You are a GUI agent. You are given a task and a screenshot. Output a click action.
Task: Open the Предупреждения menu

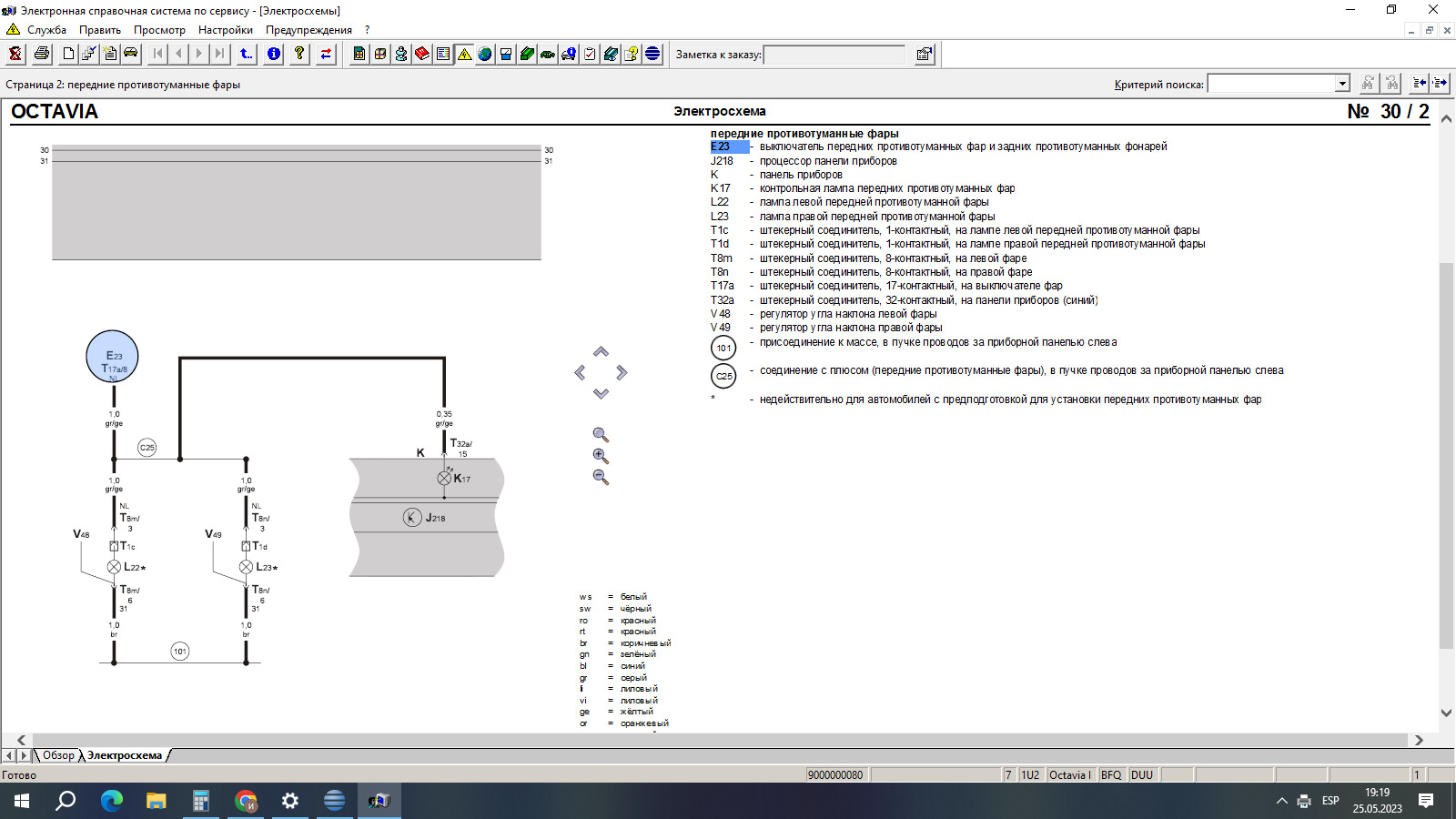(308, 30)
